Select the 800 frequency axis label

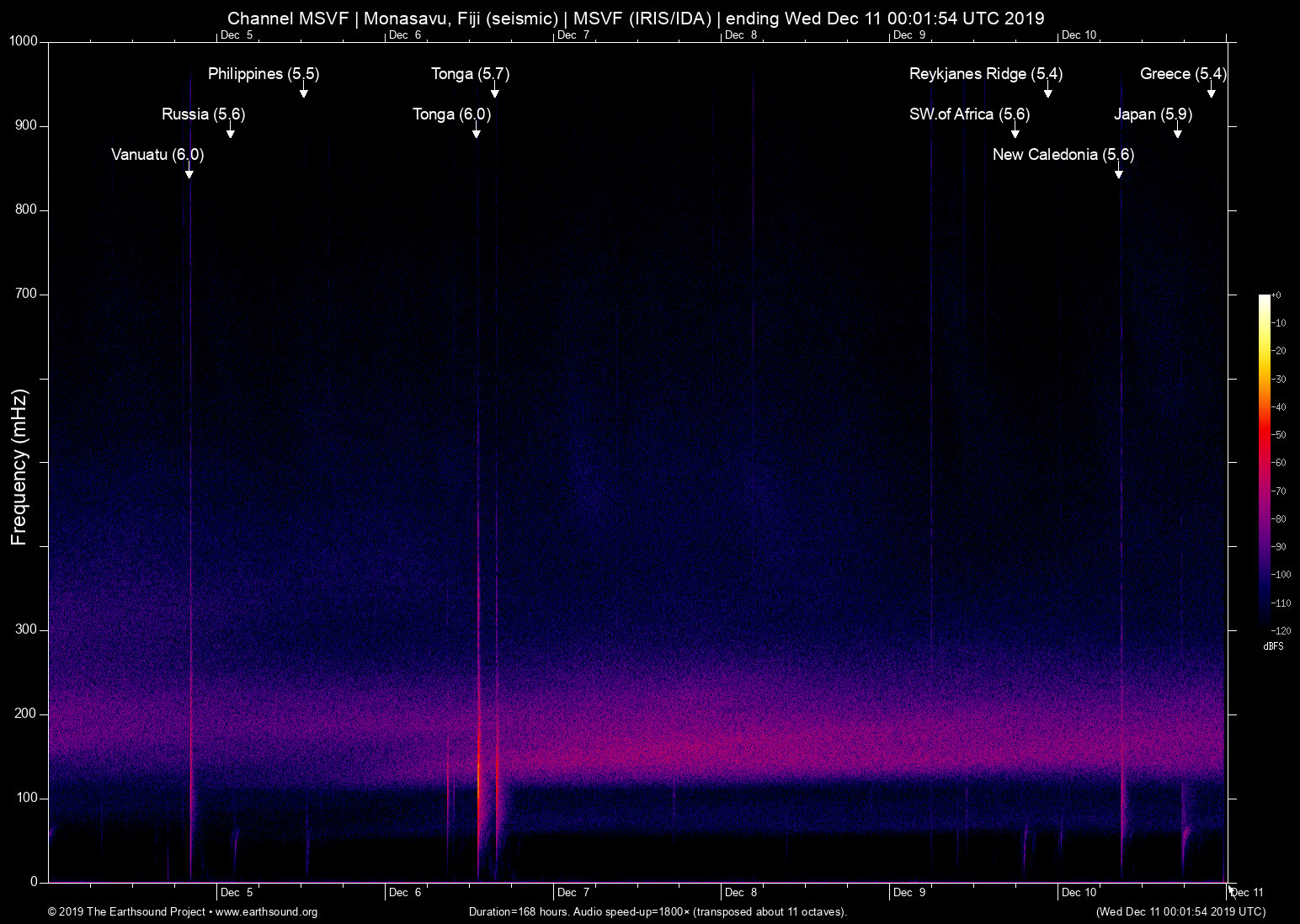(x=27, y=210)
